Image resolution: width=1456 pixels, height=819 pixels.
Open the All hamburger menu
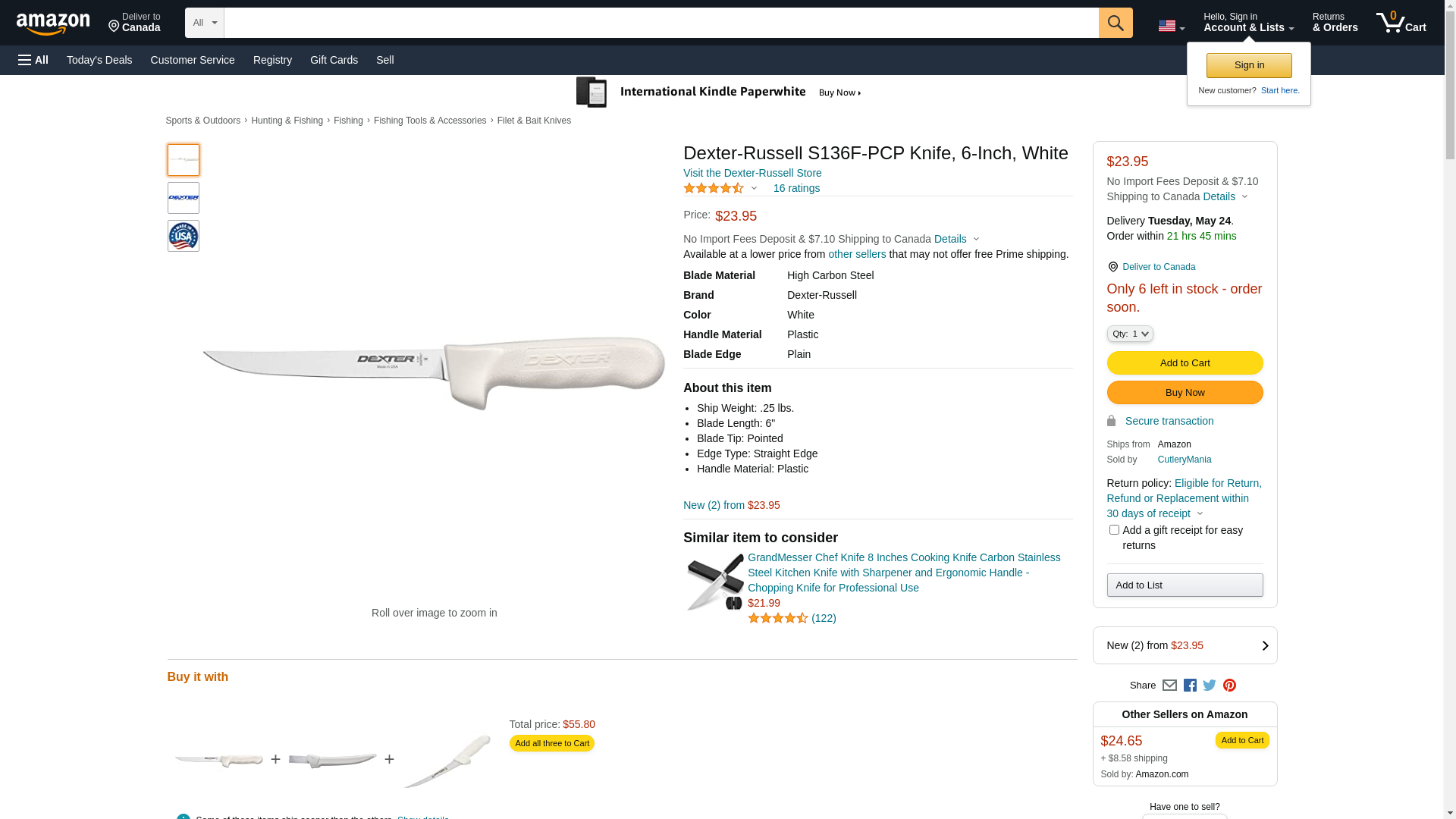pyautogui.click(x=33, y=60)
